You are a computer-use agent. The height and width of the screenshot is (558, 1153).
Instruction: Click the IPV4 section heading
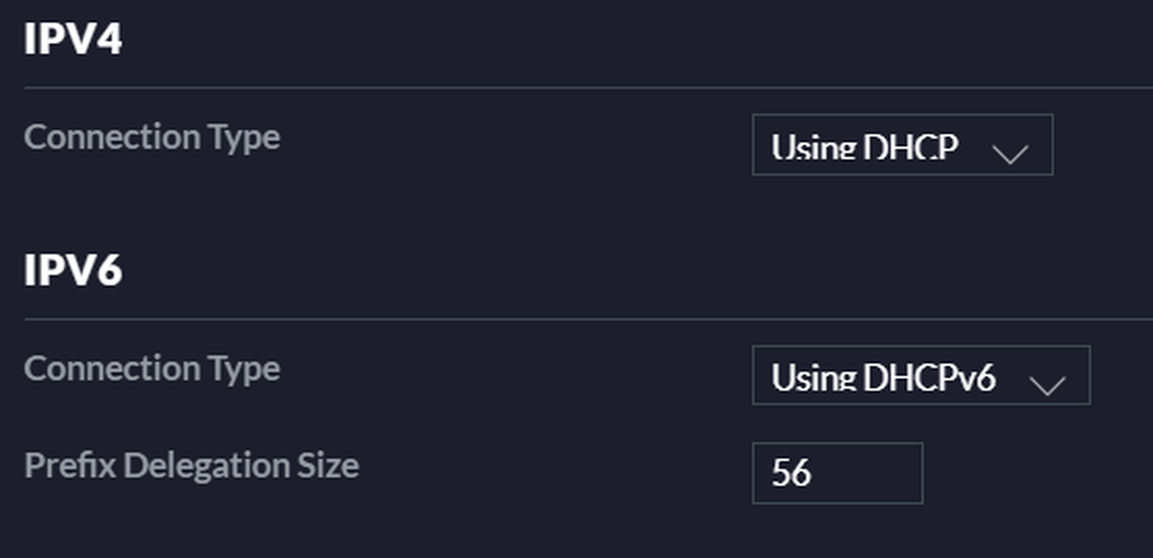click(x=73, y=40)
